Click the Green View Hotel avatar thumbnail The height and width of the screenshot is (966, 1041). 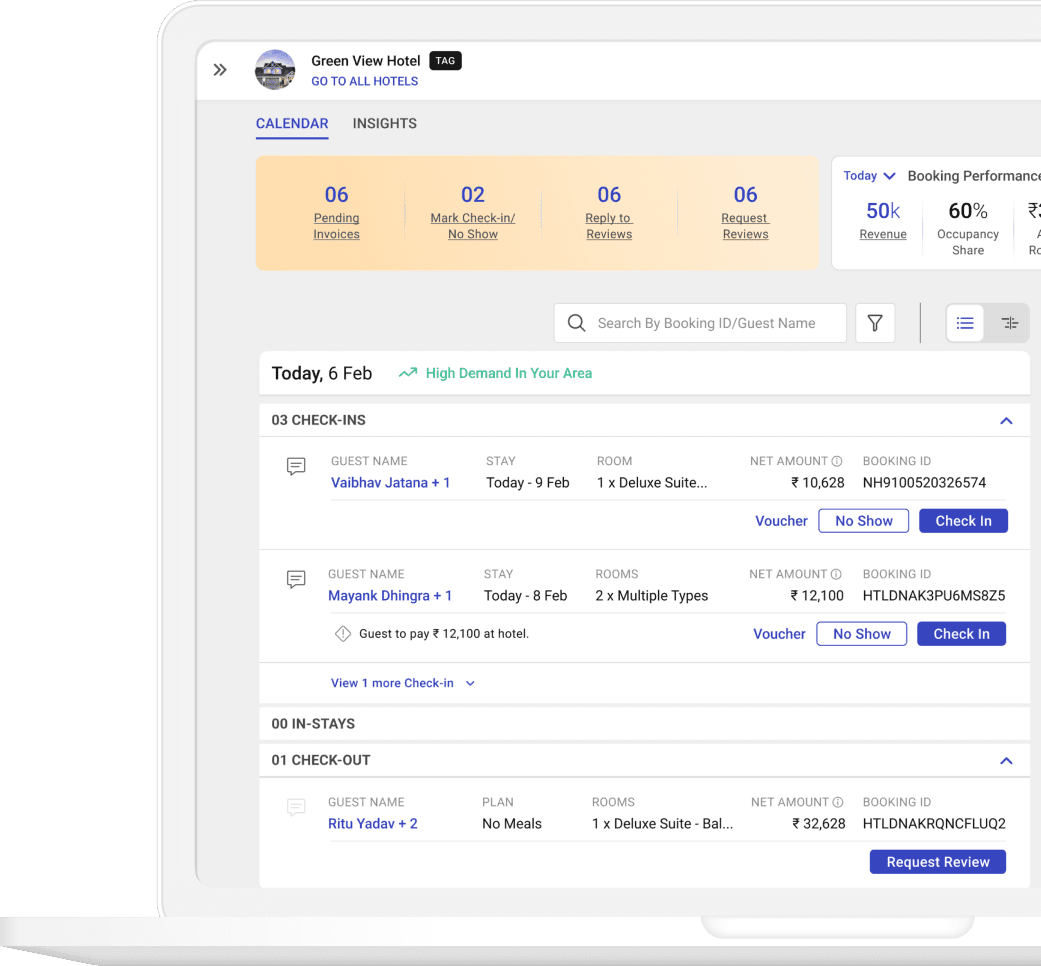[x=275, y=70]
